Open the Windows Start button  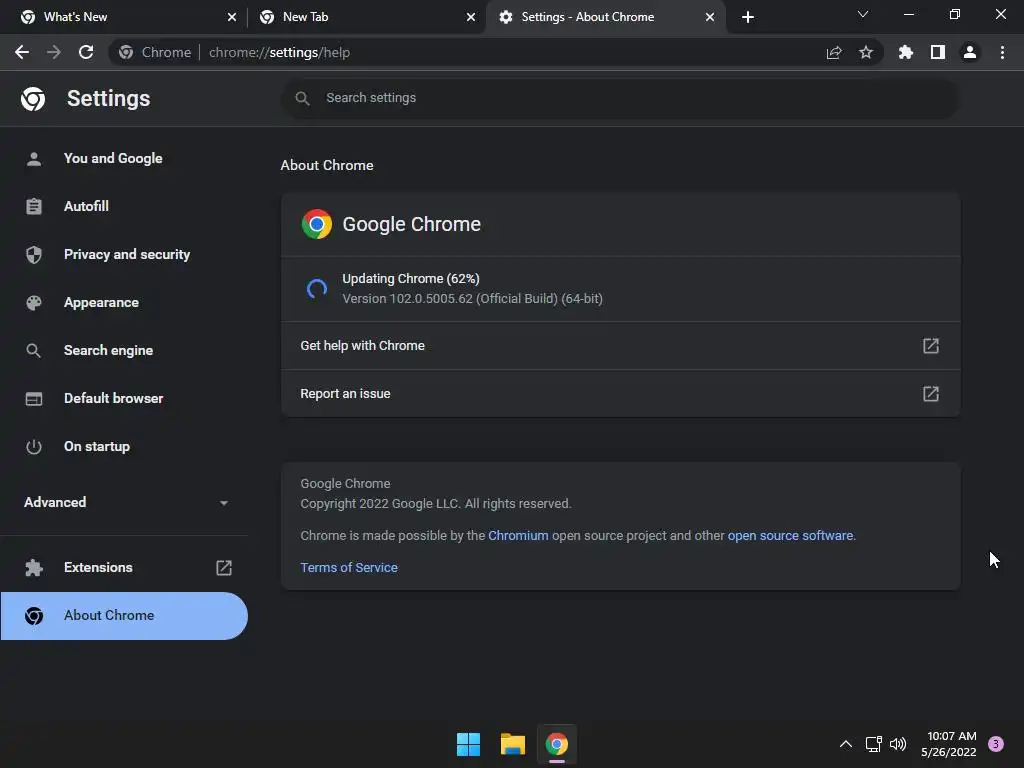click(468, 744)
